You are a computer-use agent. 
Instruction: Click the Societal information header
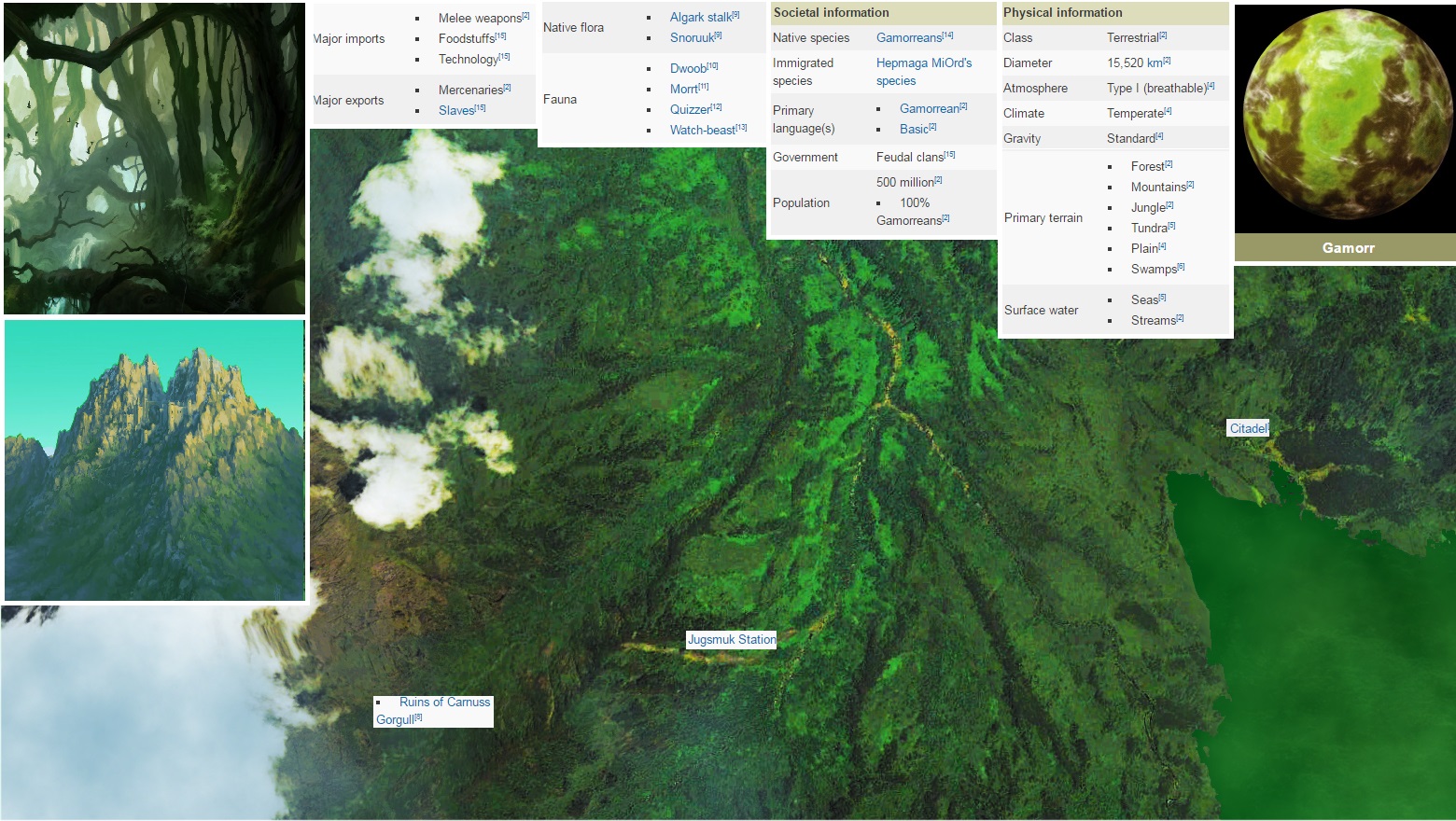[x=831, y=13]
